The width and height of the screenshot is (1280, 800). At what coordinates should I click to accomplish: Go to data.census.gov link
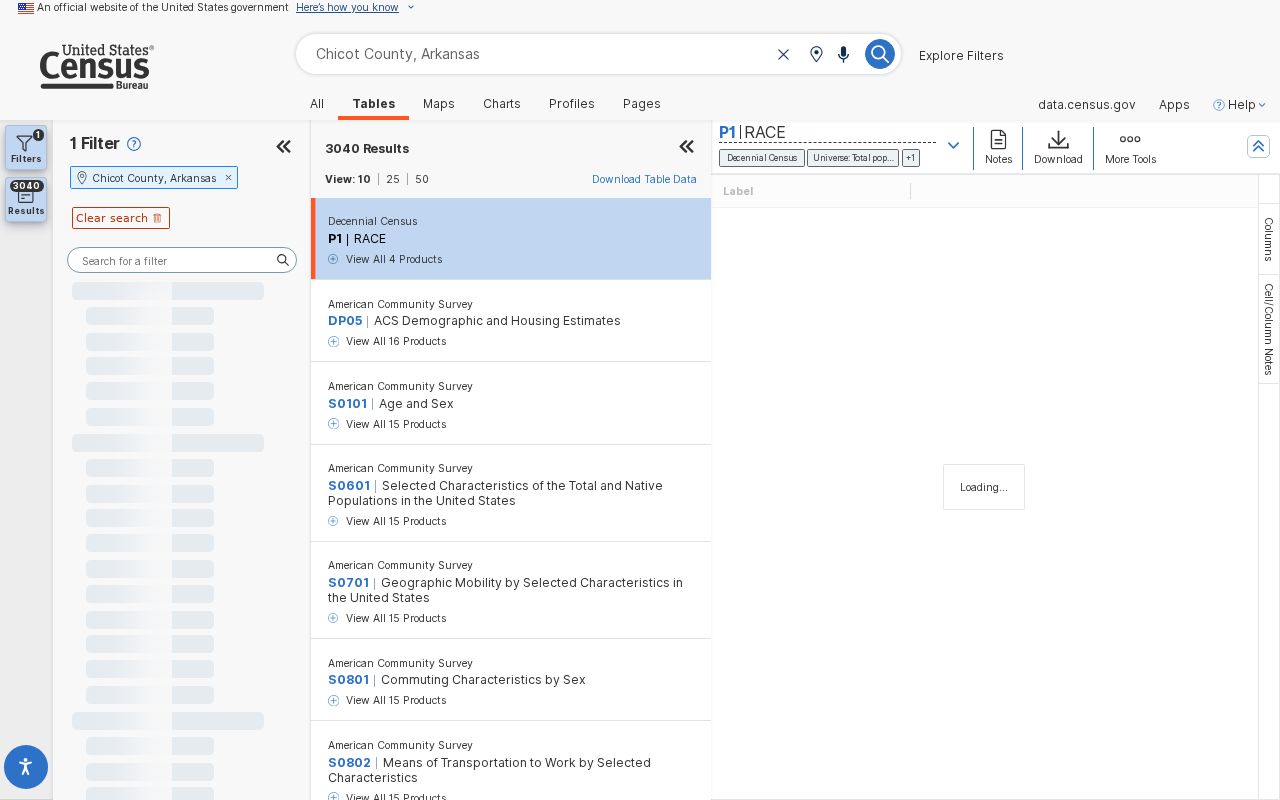[x=1086, y=104]
